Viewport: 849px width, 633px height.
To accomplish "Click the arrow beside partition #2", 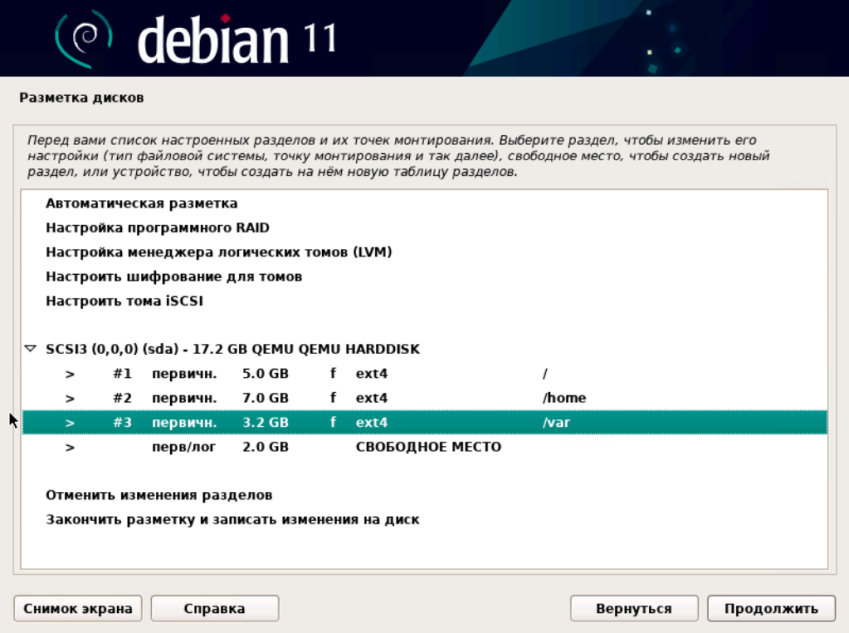I will click(x=70, y=399).
